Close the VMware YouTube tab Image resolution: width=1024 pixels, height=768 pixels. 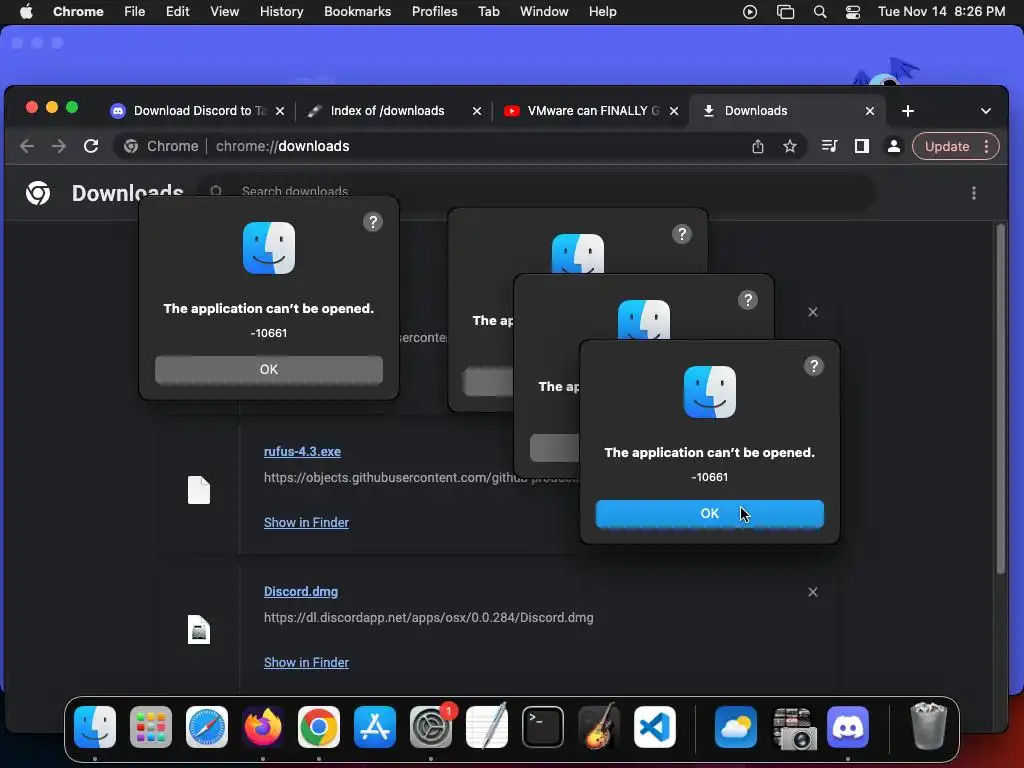pos(674,111)
